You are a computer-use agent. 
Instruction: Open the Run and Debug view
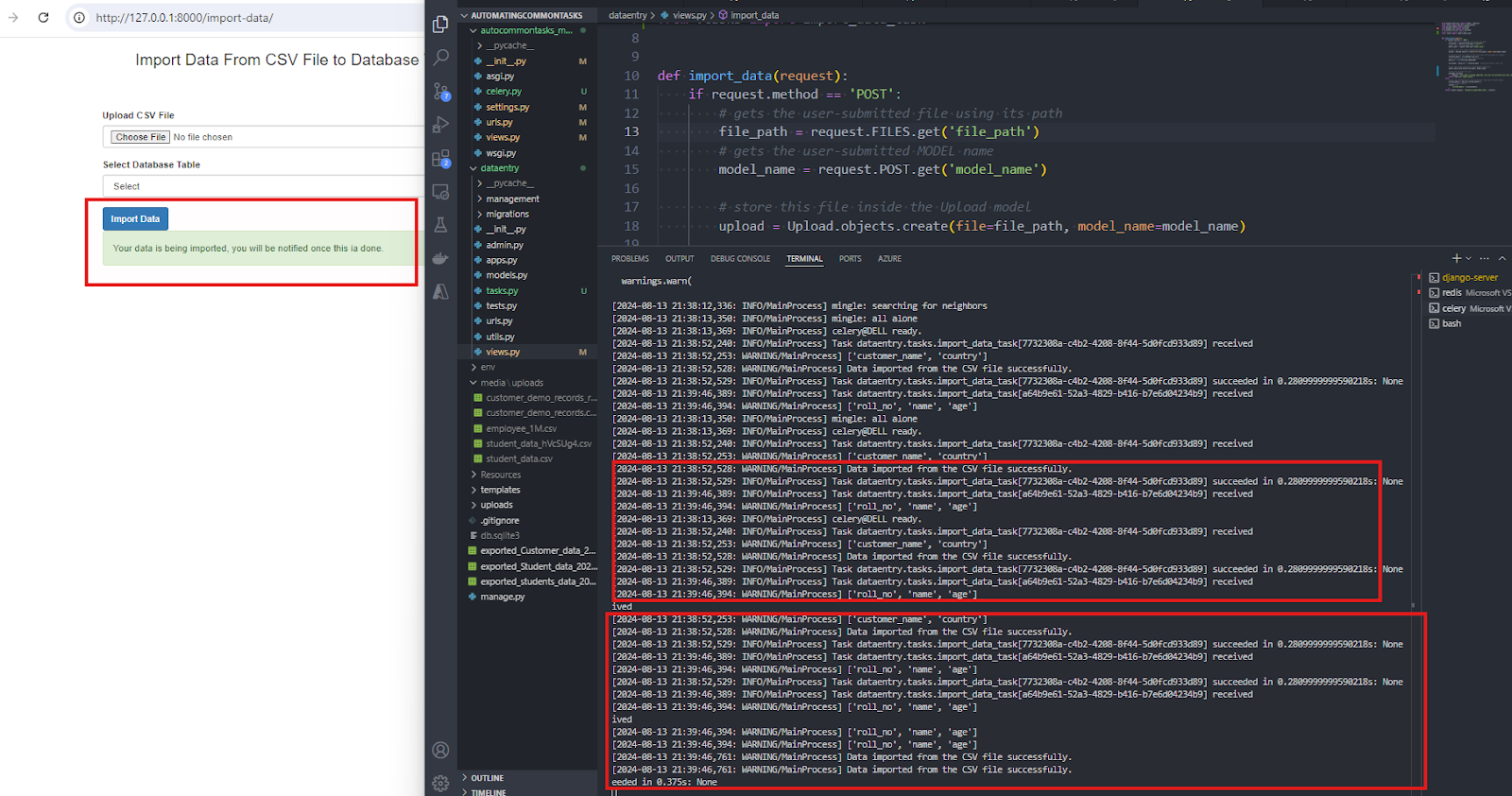(440, 125)
